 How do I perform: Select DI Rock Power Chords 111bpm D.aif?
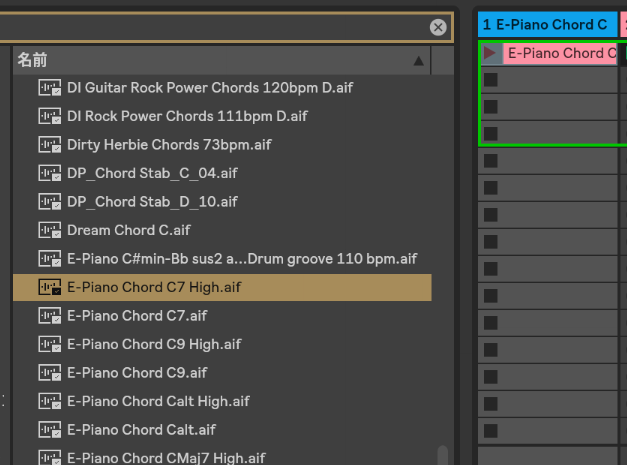pyautogui.click(x=187, y=116)
